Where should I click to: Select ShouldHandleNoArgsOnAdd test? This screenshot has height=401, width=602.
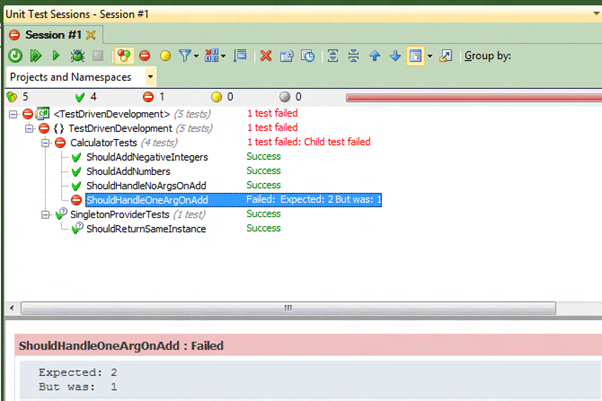point(146,186)
